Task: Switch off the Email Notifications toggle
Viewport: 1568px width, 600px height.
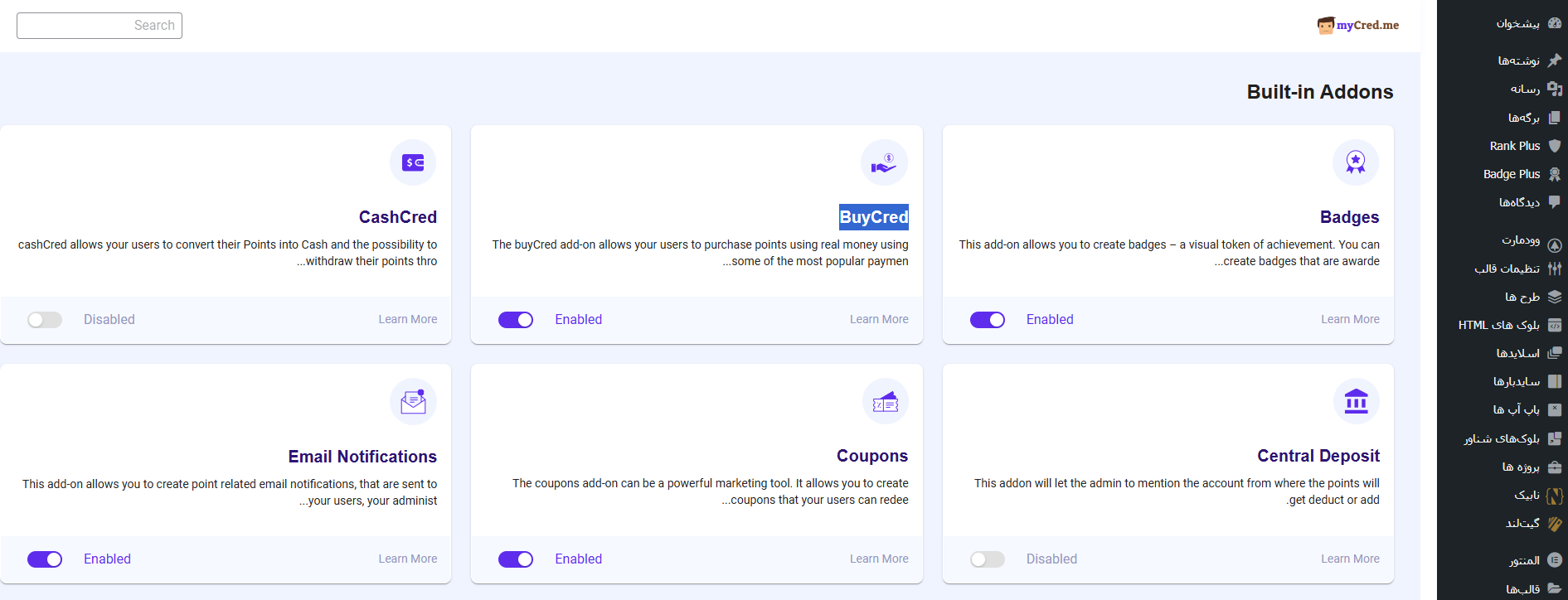Action: 45,559
